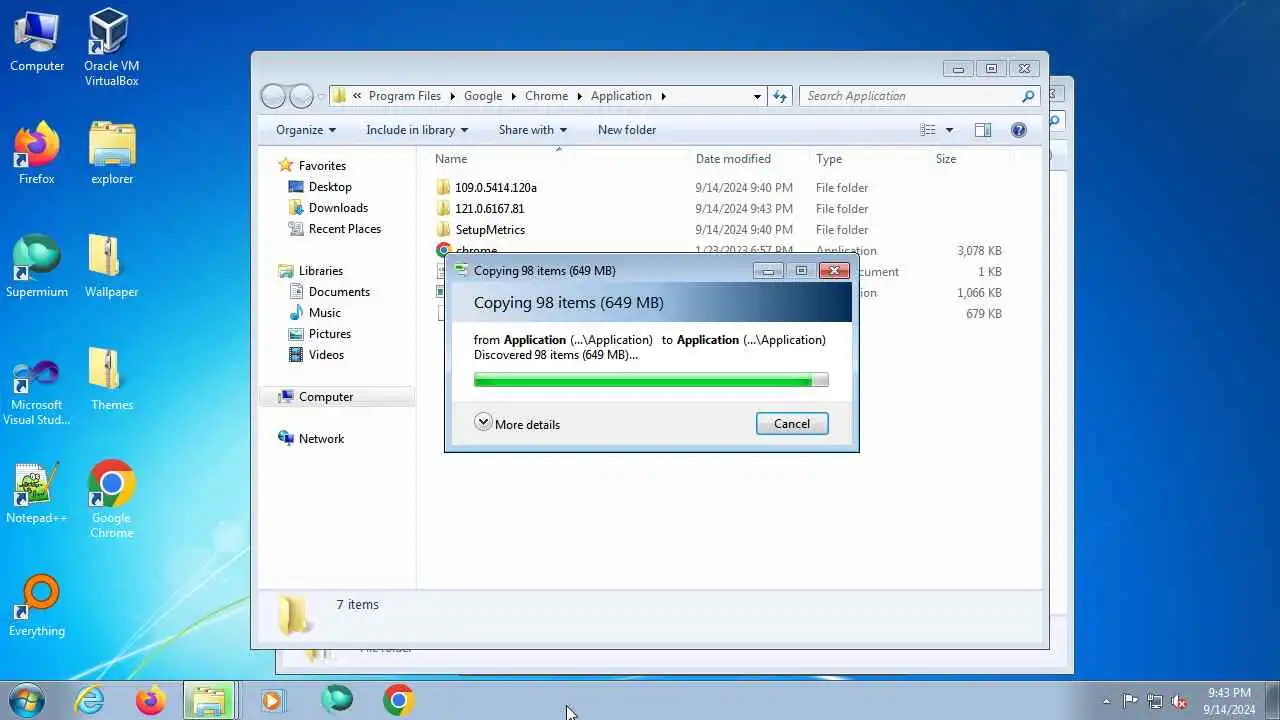Expand the arrow after Application breadcrumb
The width and height of the screenshot is (1280, 720).
click(x=663, y=96)
